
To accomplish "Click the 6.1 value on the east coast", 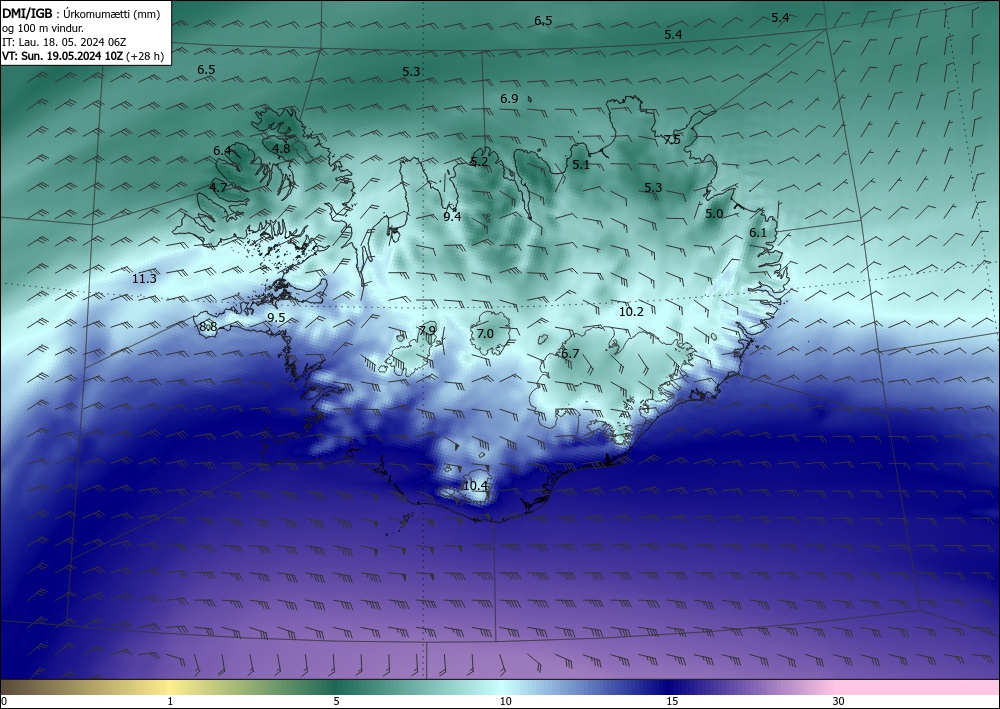I will pyautogui.click(x=758, y=233).
